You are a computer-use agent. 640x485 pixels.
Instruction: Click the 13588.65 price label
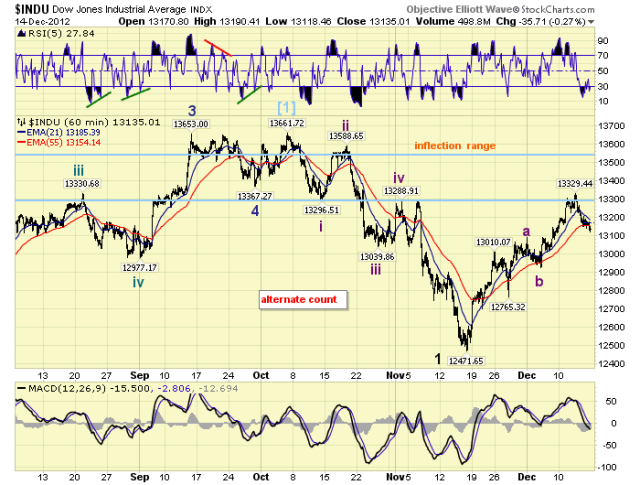tap(346, 136)
